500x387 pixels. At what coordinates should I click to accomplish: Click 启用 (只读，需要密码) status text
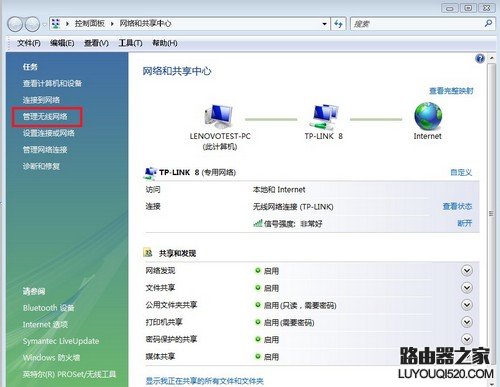[300, 305]
